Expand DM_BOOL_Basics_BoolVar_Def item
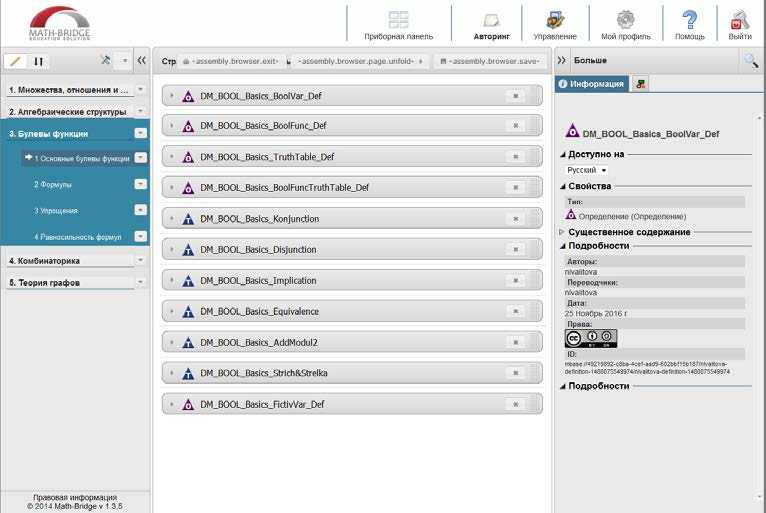766x513 pixels. coord(171,96)
